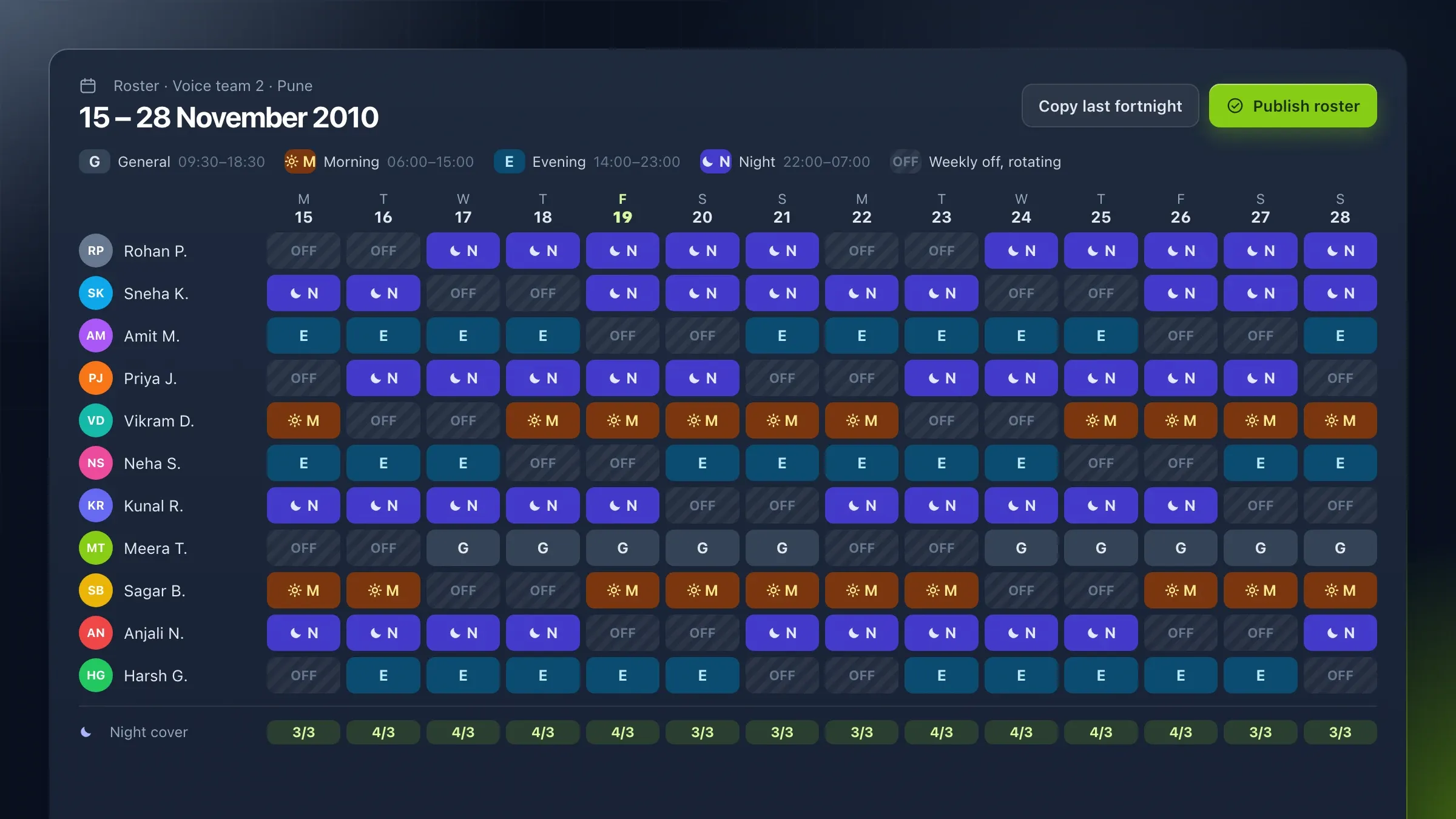Click Rohan P.'s Night shift on the 17th
1456x819 pixels.
tap(463, 251)
